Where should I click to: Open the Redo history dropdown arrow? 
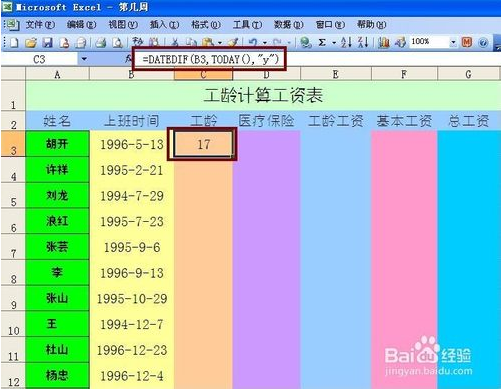coord(289,43)
